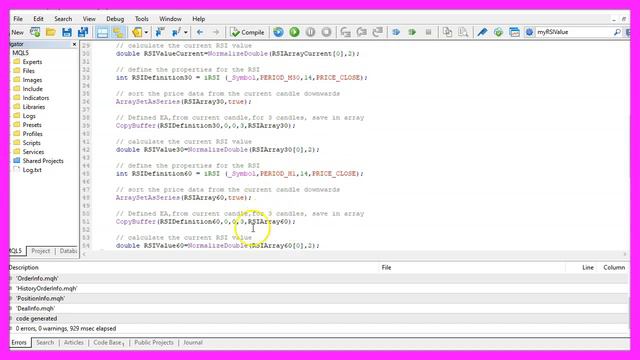Viewport: 640px width, 360px height.
Task: Select Log.txt file in Navigator
Action: [32, 169]
